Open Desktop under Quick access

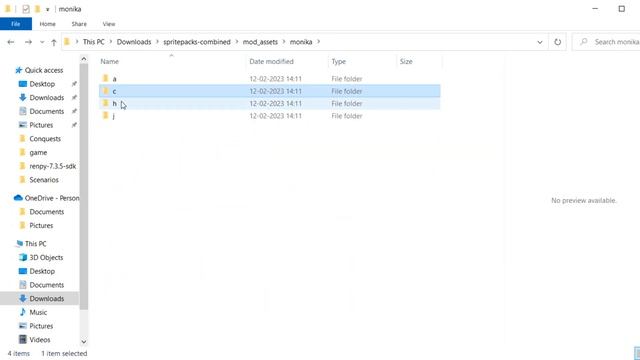click(42, 84)
